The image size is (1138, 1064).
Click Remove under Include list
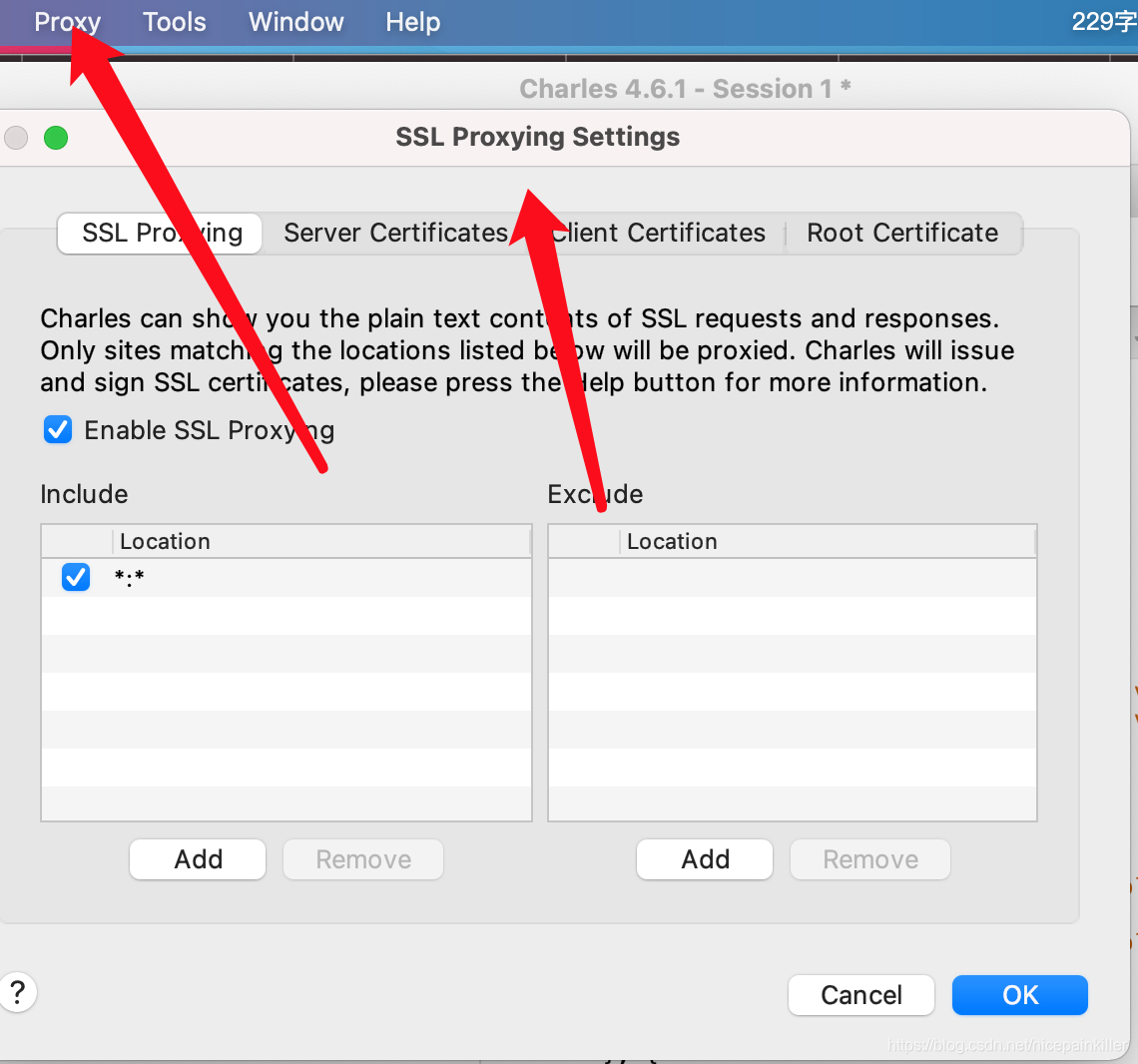pyautogui.click(x=363, y=859)
